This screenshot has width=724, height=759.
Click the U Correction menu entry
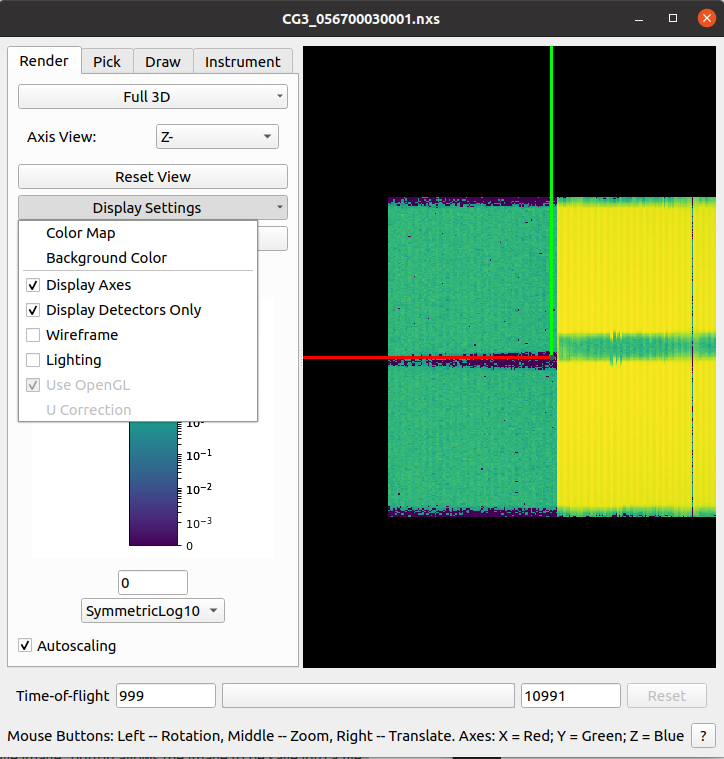coord(138,410)
